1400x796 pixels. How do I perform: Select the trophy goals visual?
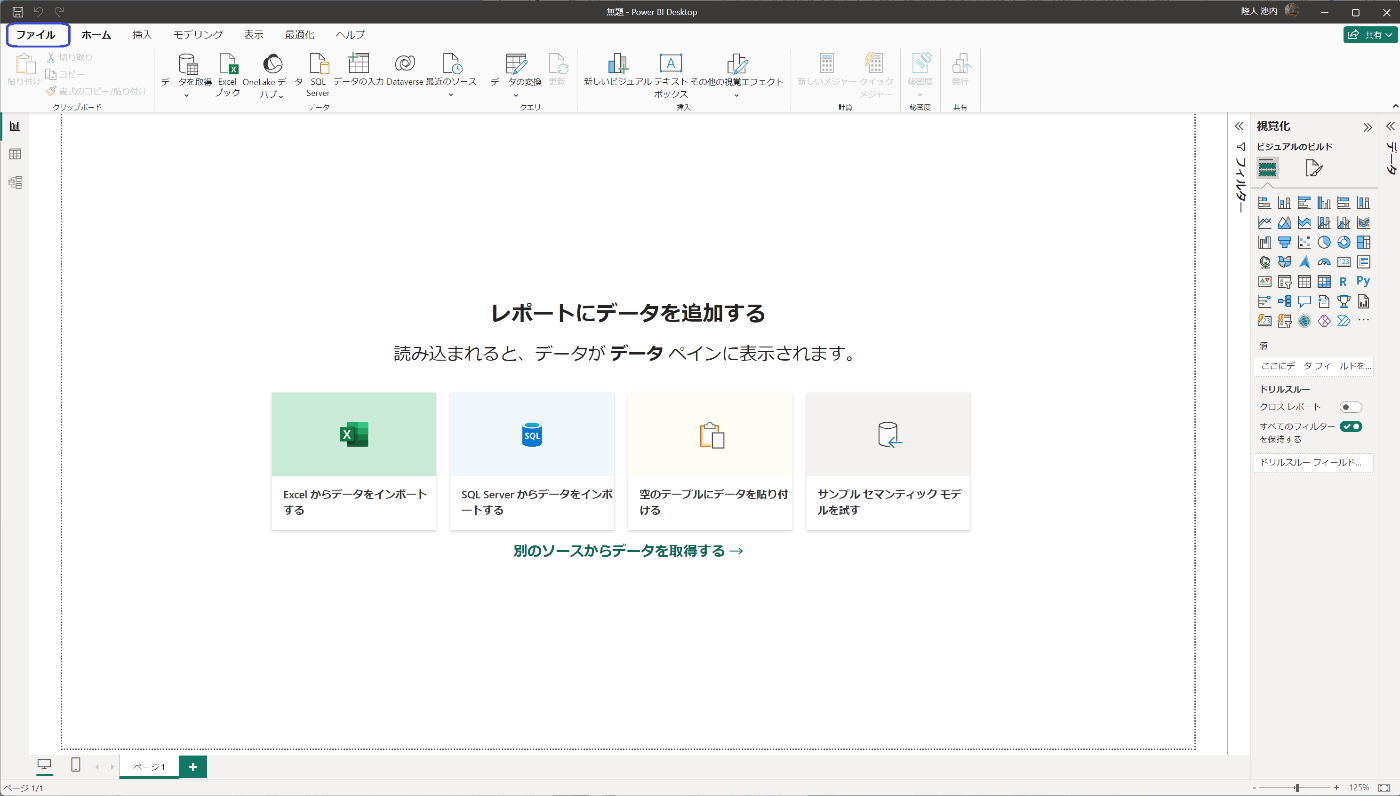[x=1344, y=301]
